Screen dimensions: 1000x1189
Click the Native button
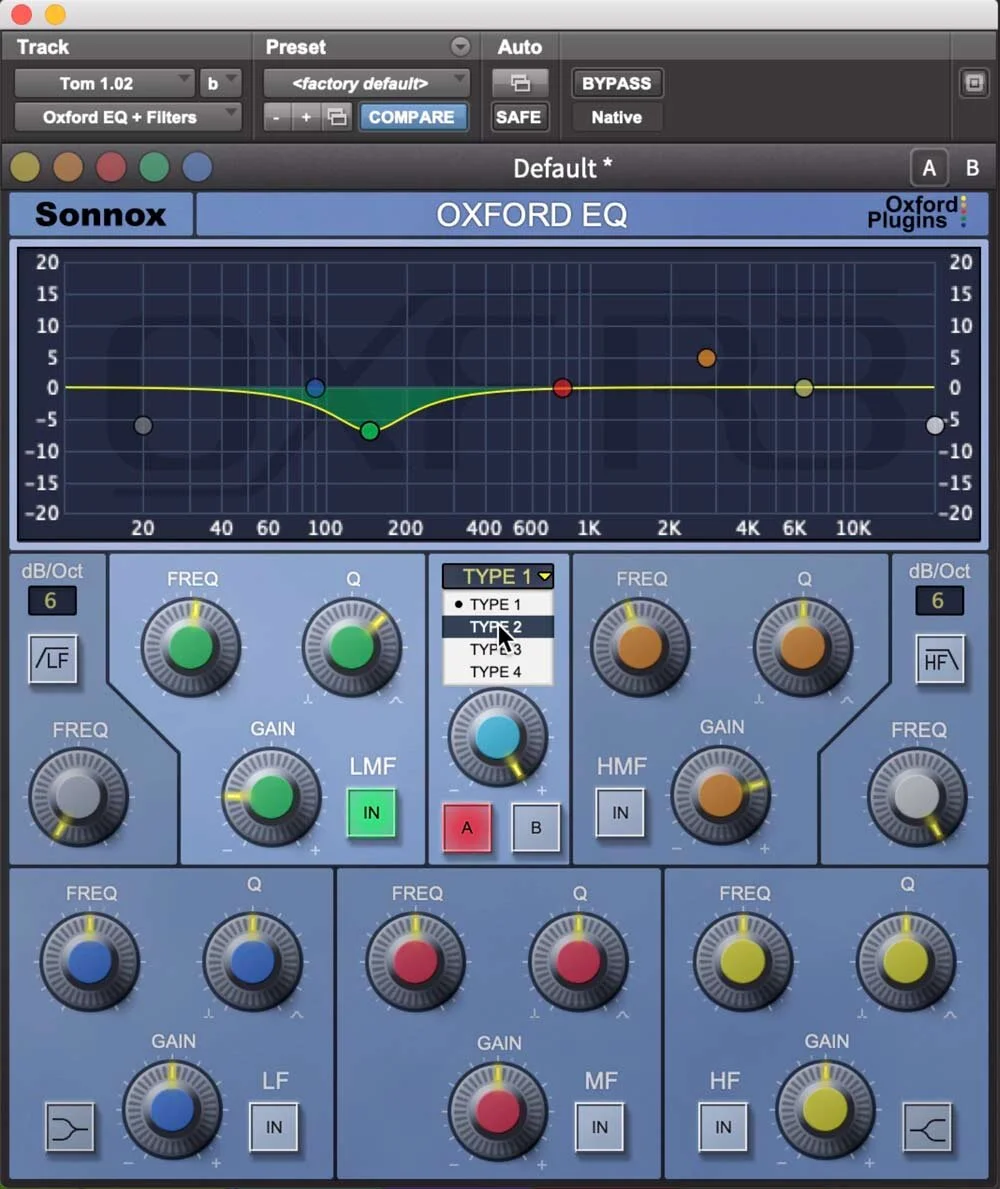click(616, 117)
